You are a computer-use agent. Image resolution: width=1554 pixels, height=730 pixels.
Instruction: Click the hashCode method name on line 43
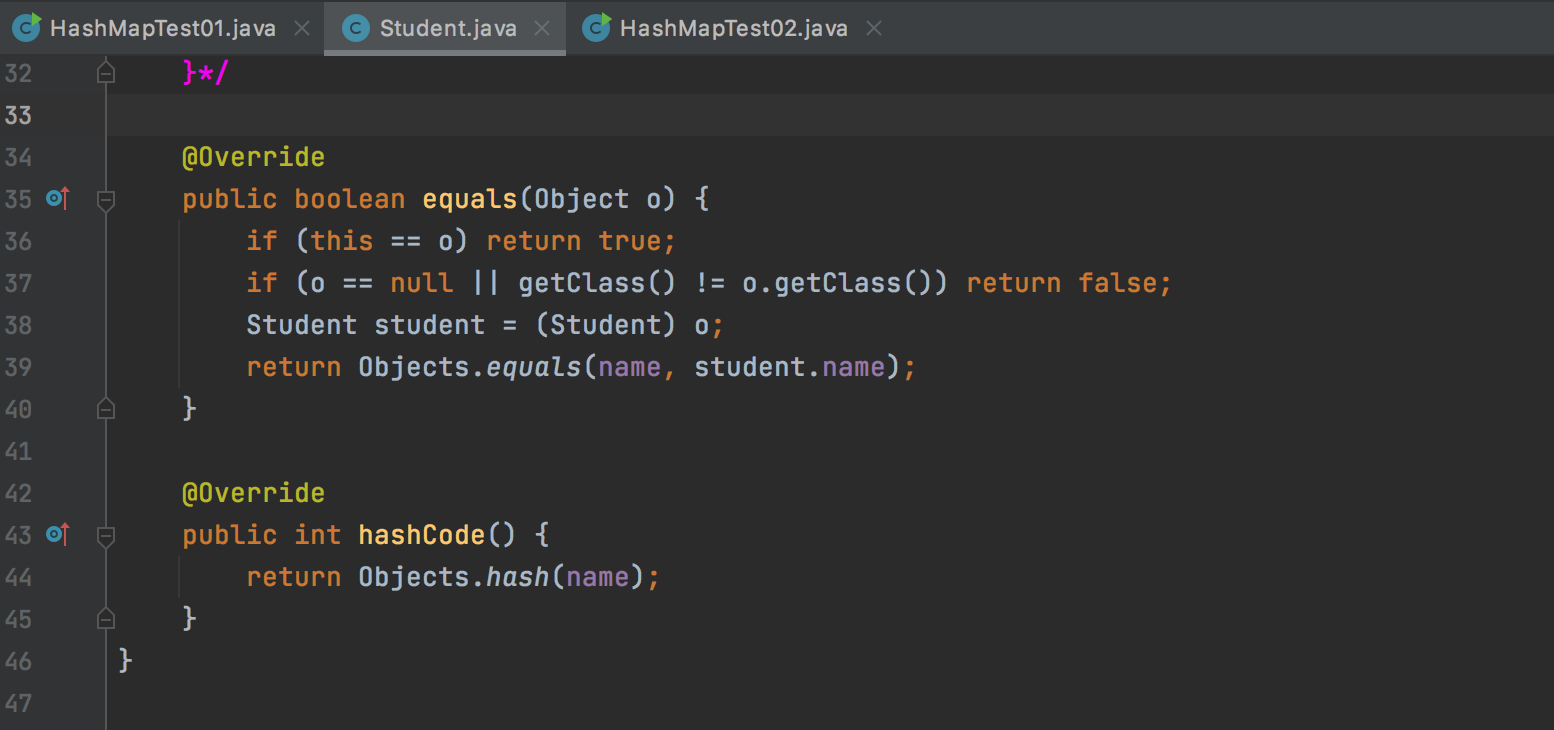[422, 535]
